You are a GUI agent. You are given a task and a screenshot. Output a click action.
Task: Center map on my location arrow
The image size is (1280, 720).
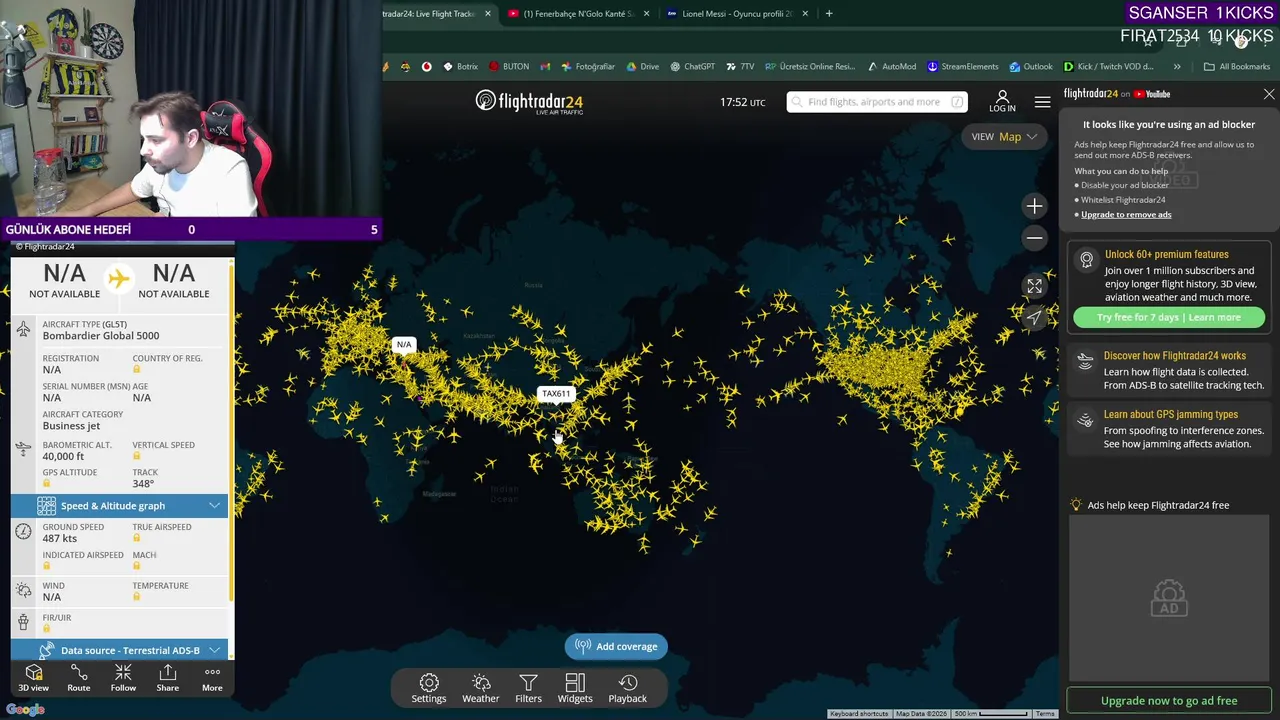pyautogui.click(x=1034, y=317)
